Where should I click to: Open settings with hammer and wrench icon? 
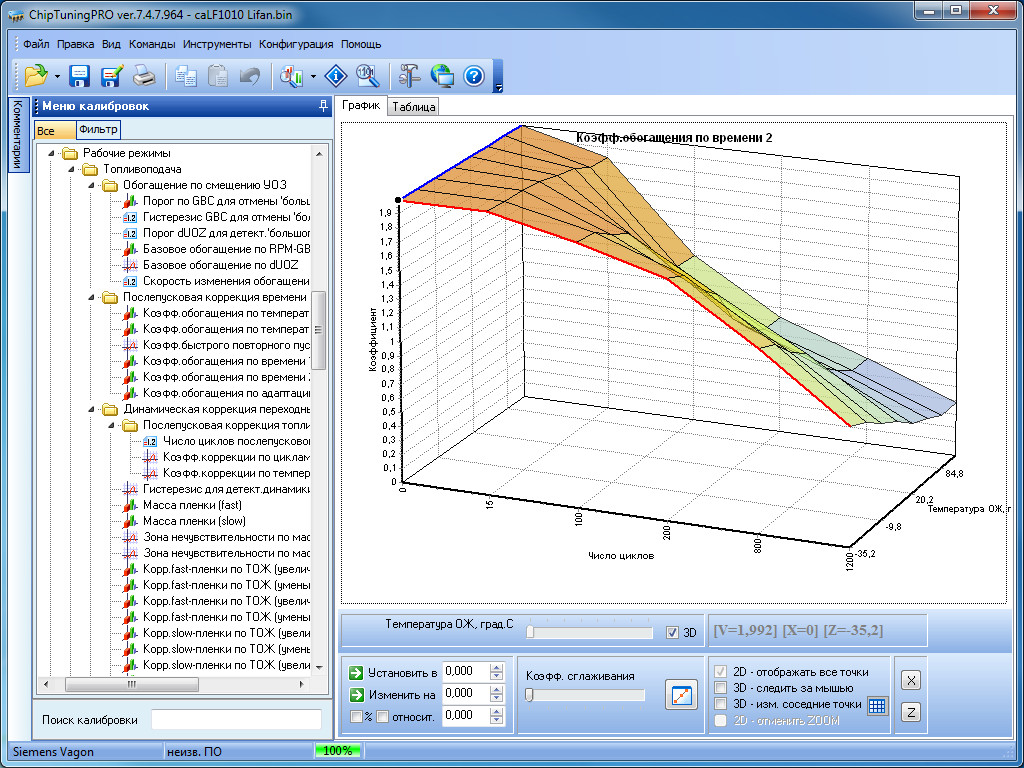(409, 75)
